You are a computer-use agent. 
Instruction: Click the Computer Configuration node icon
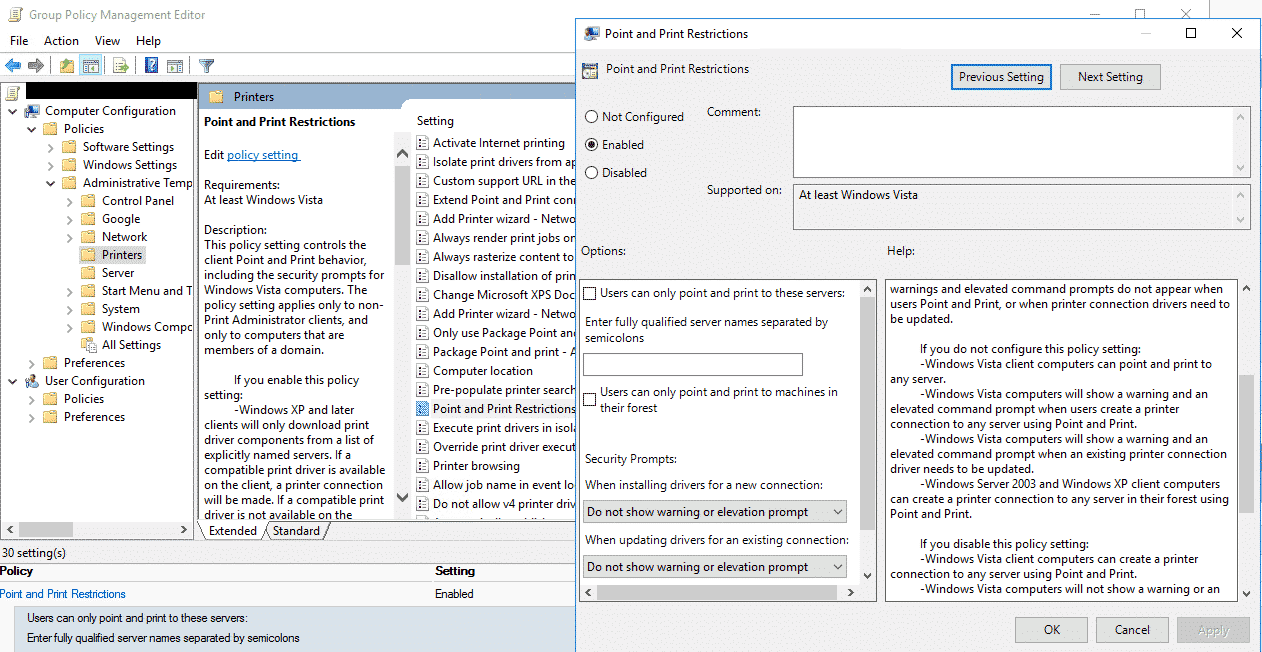(32, 111)
